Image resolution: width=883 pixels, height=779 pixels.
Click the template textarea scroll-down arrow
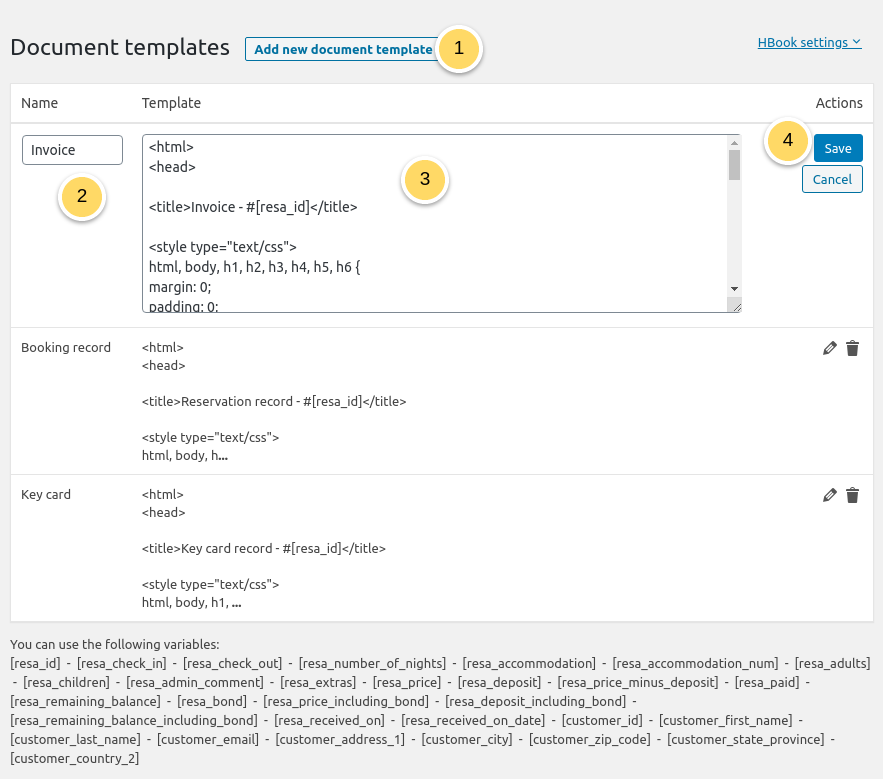point(734,288)
